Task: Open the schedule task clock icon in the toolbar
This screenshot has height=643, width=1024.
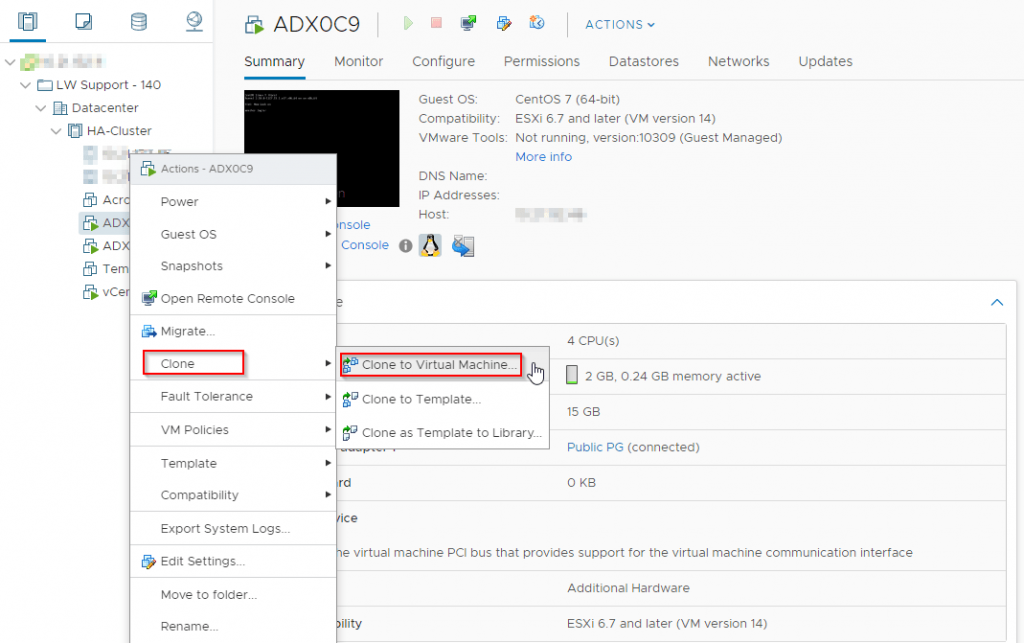Action: coord(537,23)
